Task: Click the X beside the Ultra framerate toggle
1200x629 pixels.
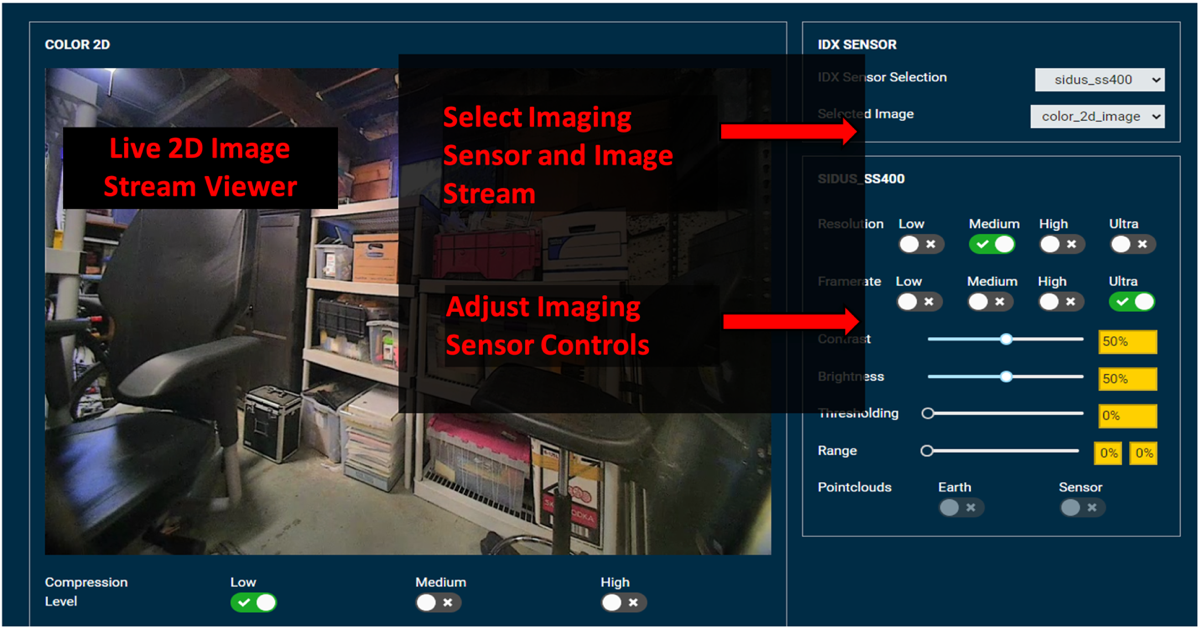Action: click(1144, 301)
